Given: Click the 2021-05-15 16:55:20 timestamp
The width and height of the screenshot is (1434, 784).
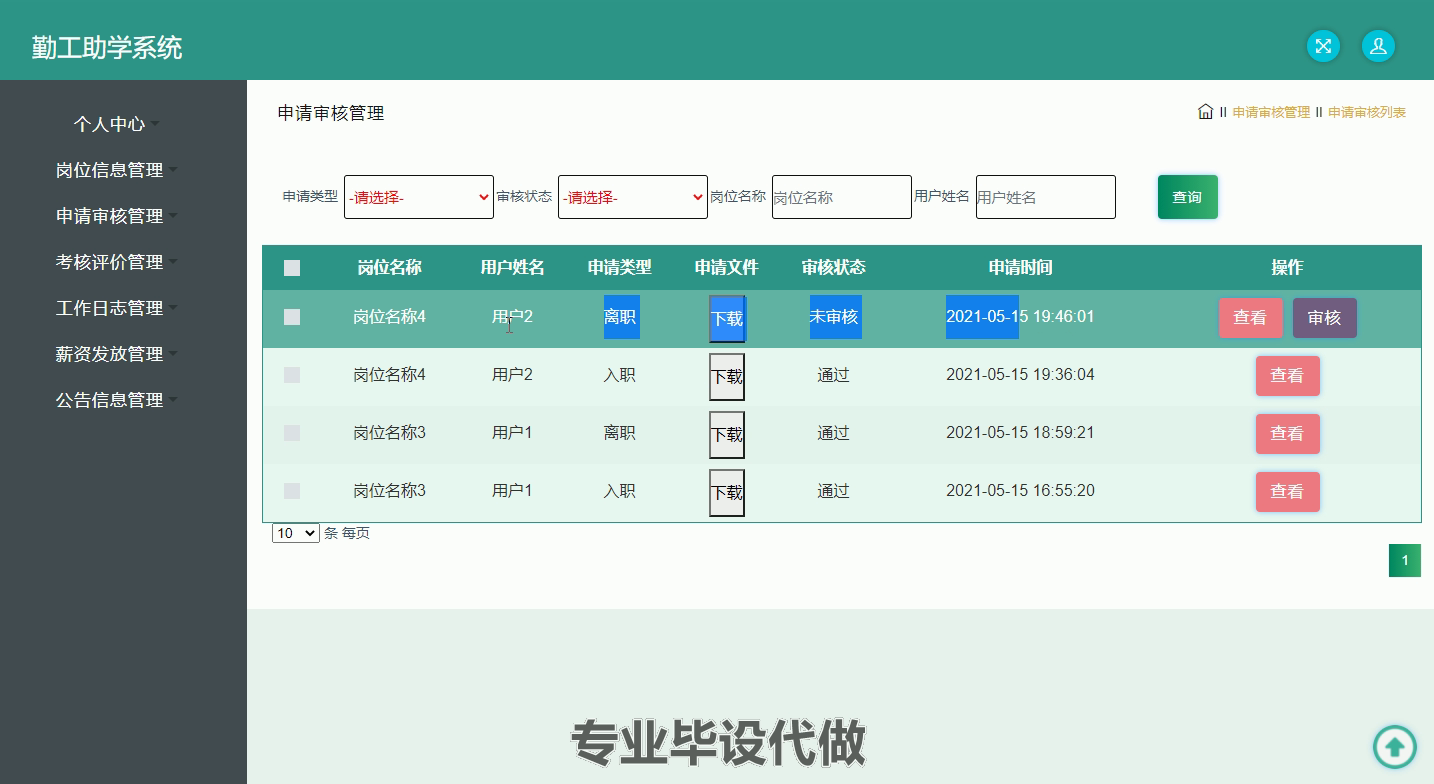Looking at the screenshot, I should click(x=1020, y=491).
